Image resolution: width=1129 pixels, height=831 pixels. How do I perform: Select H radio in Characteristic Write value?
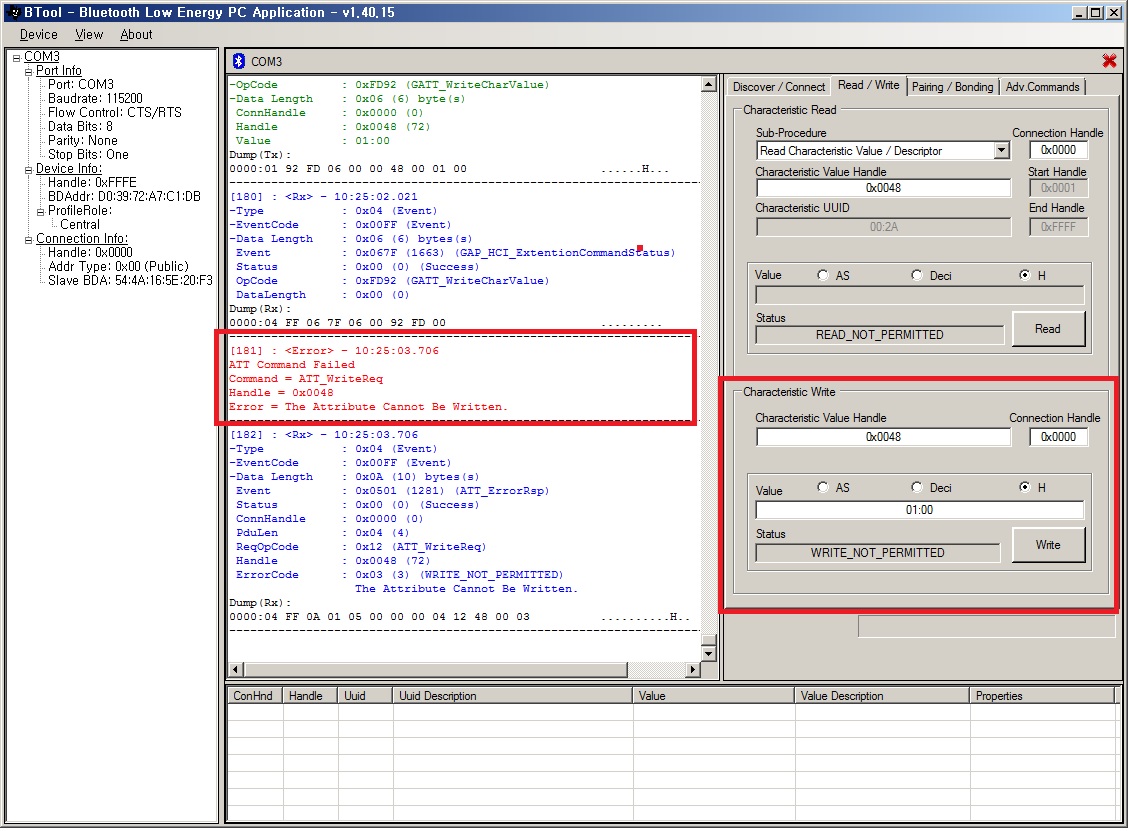(1025, 488)
